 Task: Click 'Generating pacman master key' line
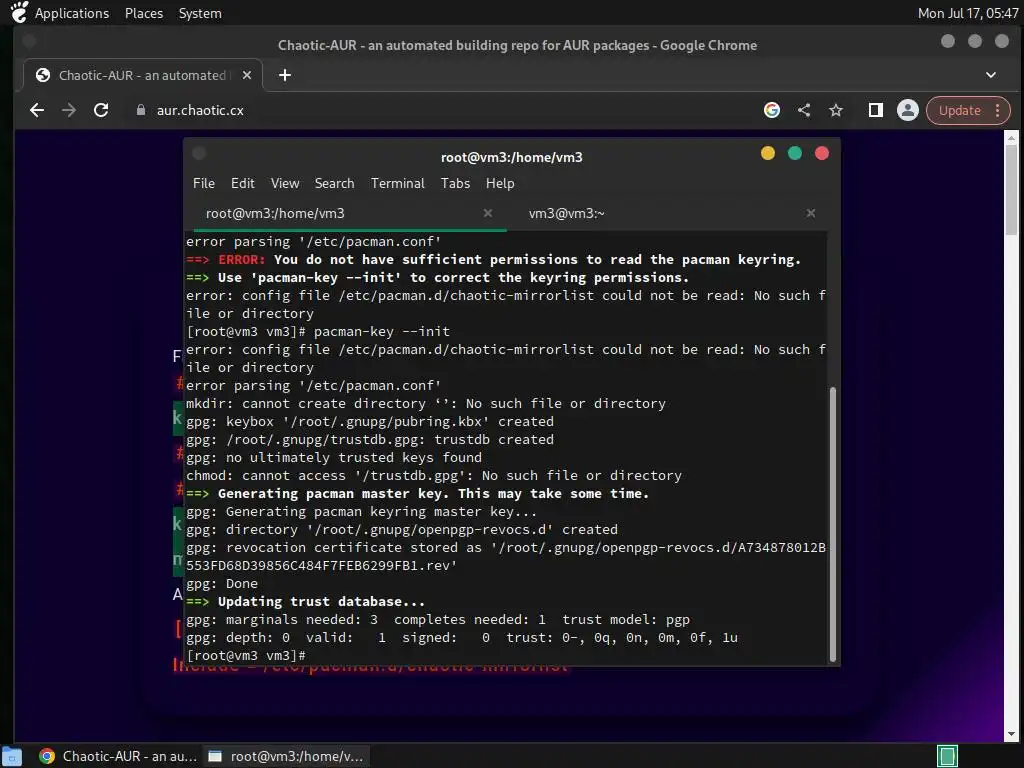pyautogui.click(x=418, y=494)
